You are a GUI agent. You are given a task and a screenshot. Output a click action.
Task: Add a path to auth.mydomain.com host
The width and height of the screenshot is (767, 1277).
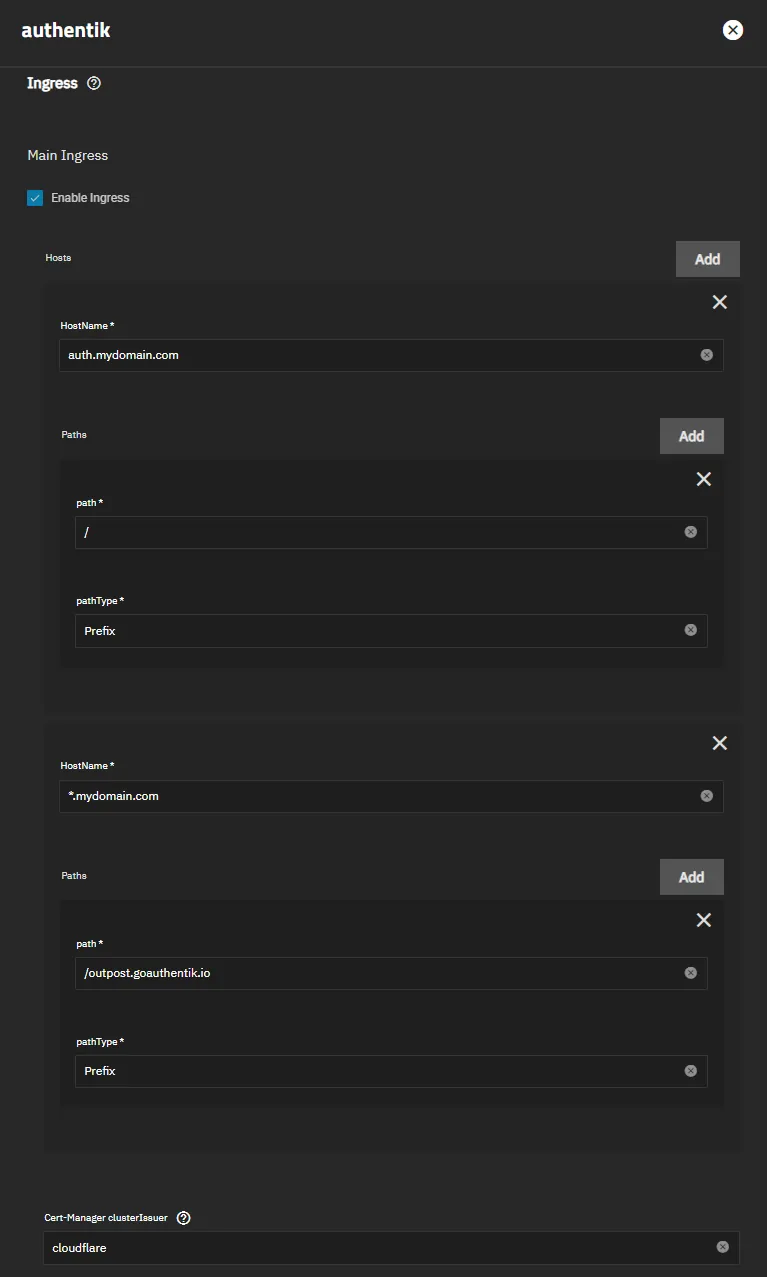click(691, 436)
